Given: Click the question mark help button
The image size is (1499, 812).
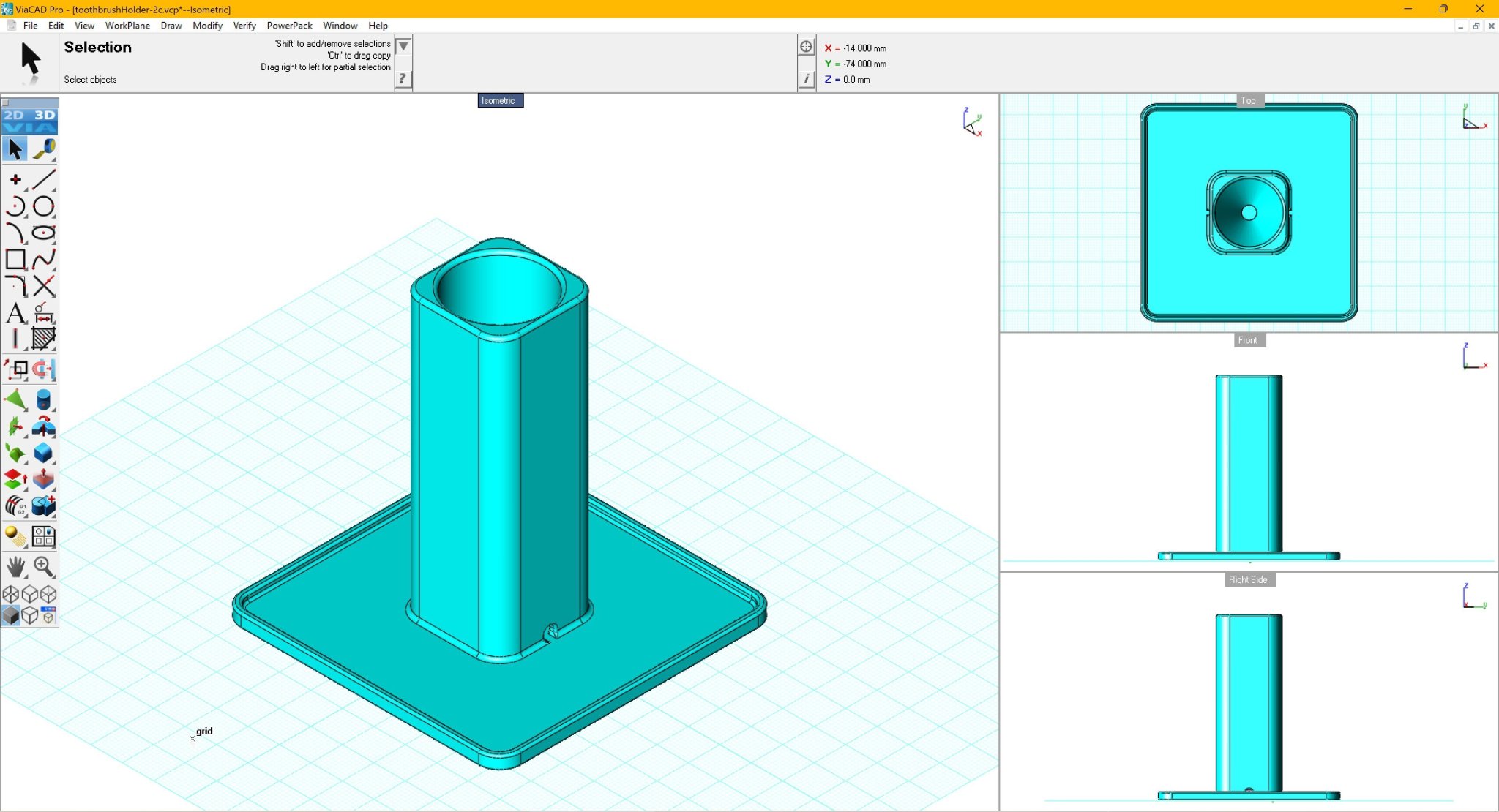Looking at the screenshot, I should 403,78.
